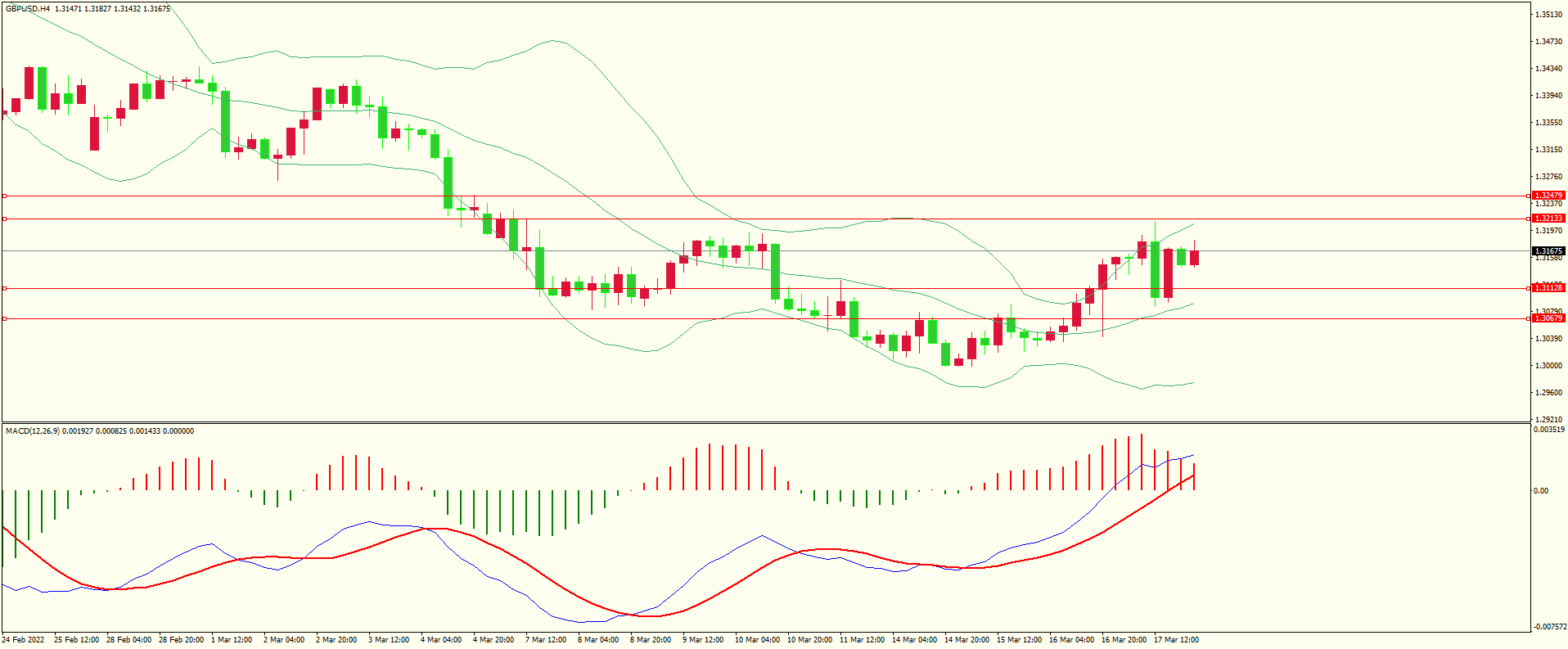This screenshot has width=1568, height=649.
Task: Select the left handle of the 1.32479 line
Action: point(4,196)
